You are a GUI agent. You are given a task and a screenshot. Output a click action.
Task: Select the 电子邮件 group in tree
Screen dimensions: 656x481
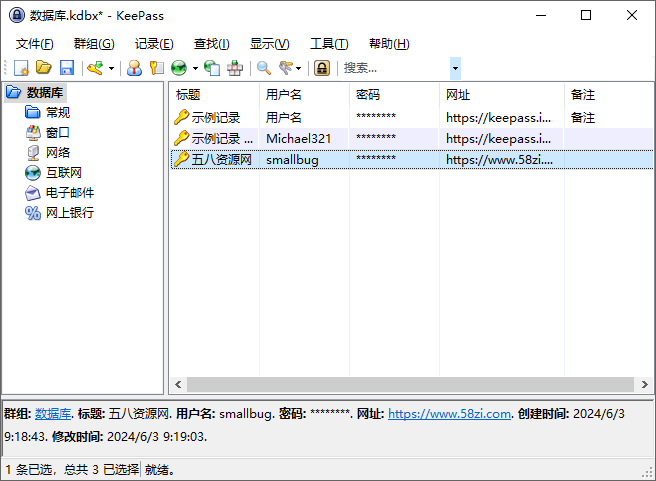point(70,193)
